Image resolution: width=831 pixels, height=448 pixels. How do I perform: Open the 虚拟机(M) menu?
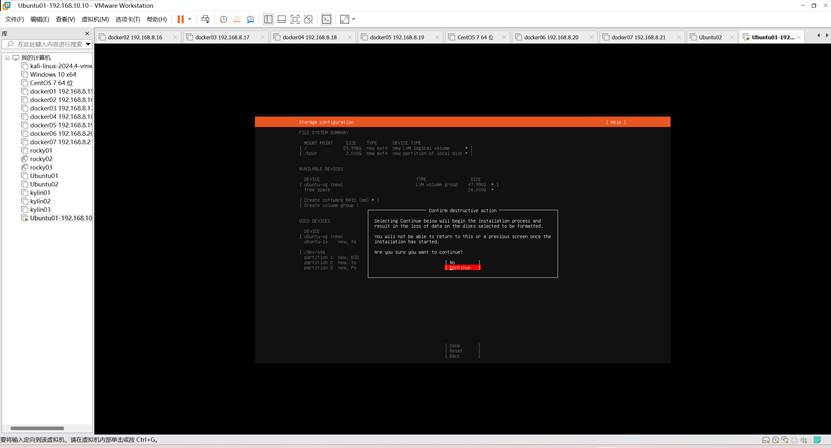pyautogui.click(x=95, y=19)
